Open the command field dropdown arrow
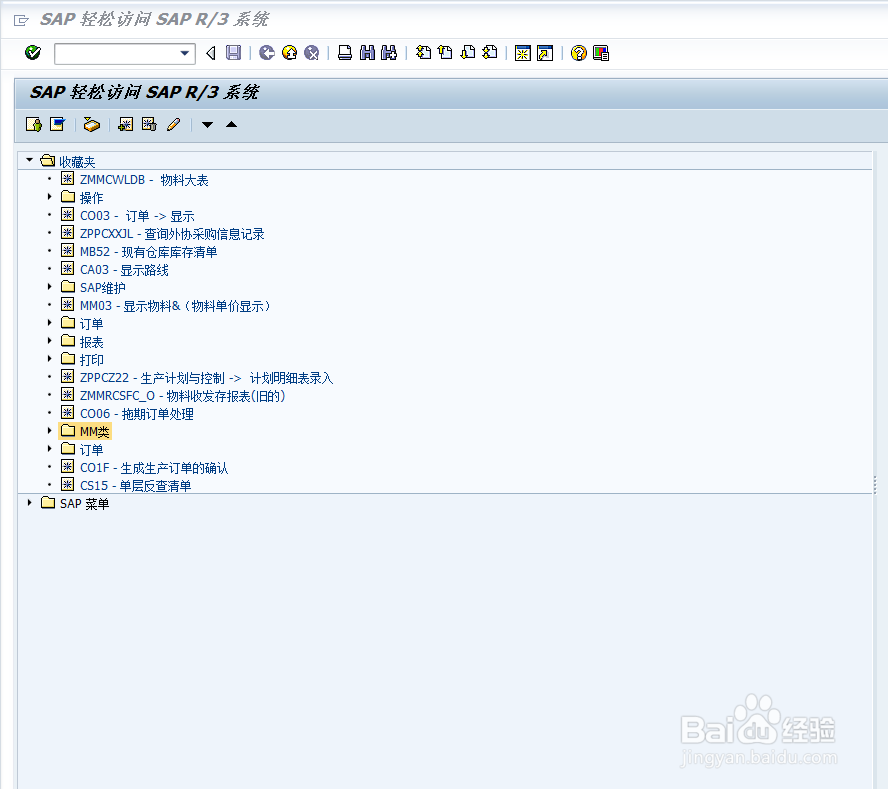This screenshot has height=789, width=888. [x=185, y=53]
